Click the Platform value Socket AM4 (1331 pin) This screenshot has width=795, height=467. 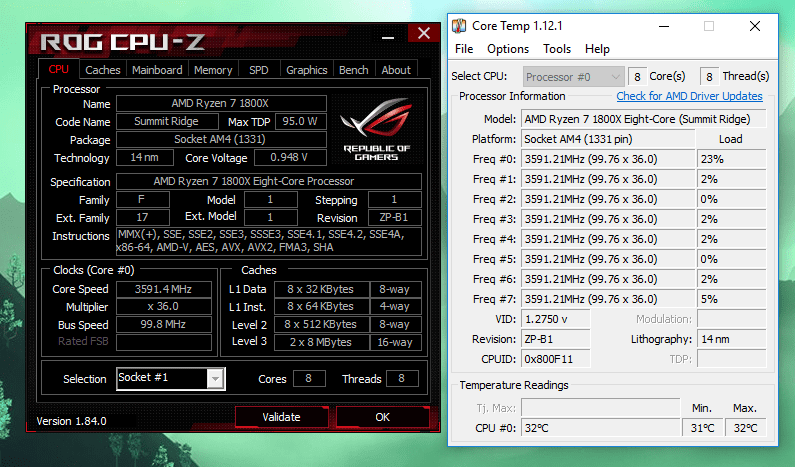coord(608,139)
